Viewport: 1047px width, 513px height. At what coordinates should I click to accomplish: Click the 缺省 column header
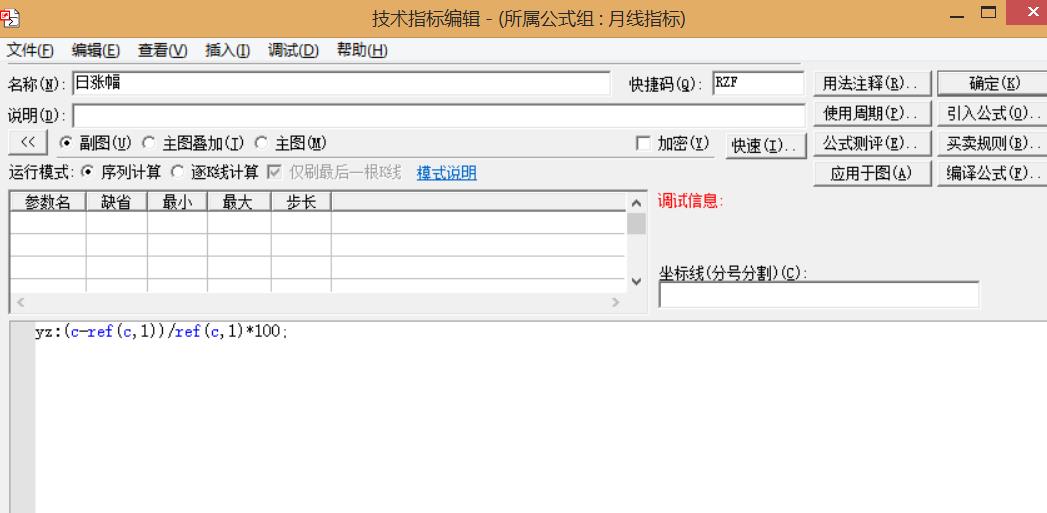tap(116, 202)
